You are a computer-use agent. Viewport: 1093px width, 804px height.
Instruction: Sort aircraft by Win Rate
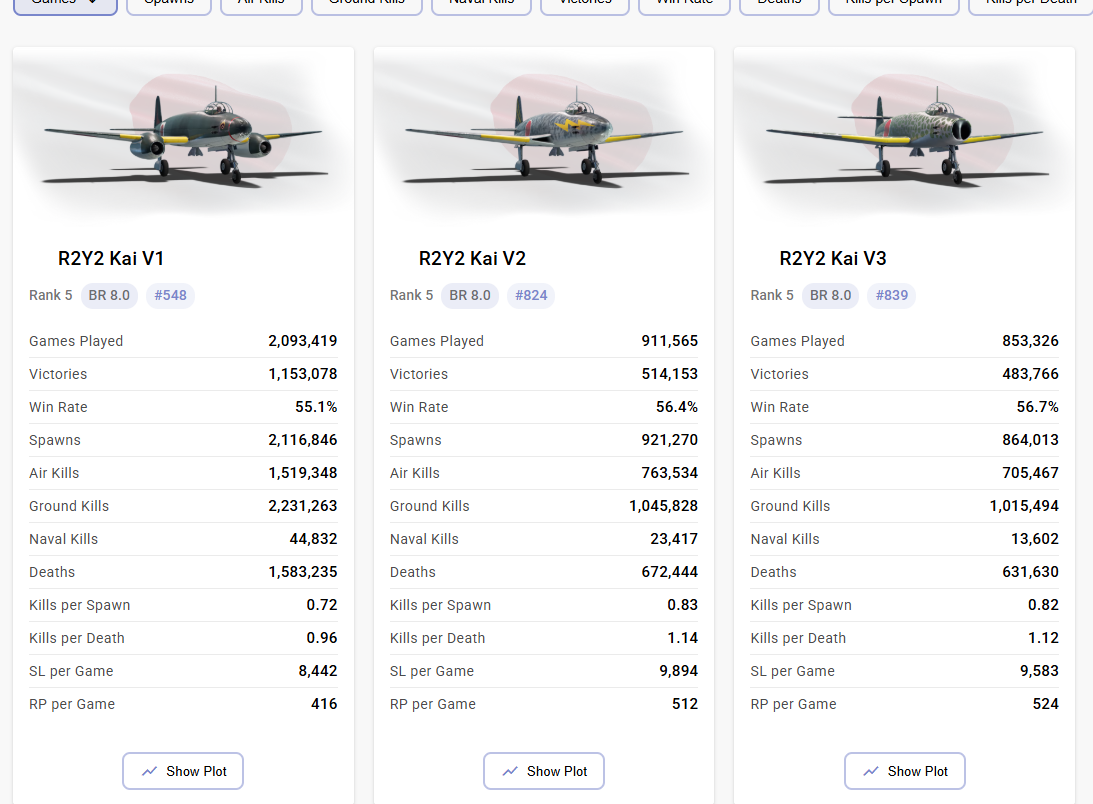685,4
